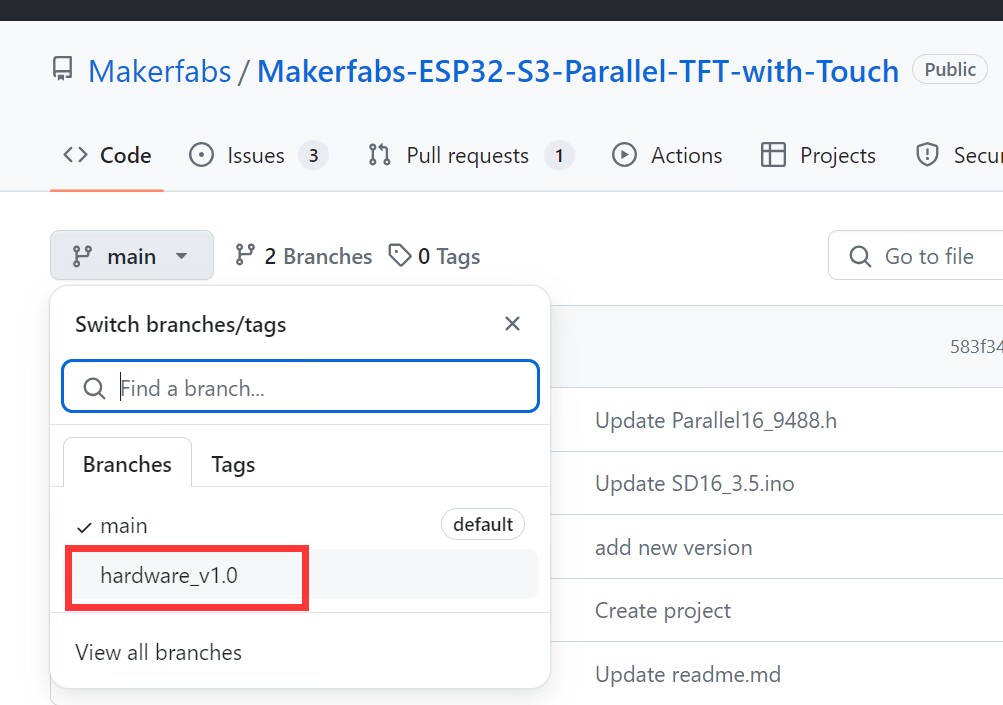Click the 'Switch branches/tags' popup heading
Image resolution: width=1003 pixels, height=705 pixels.
(x=180, y=324)
